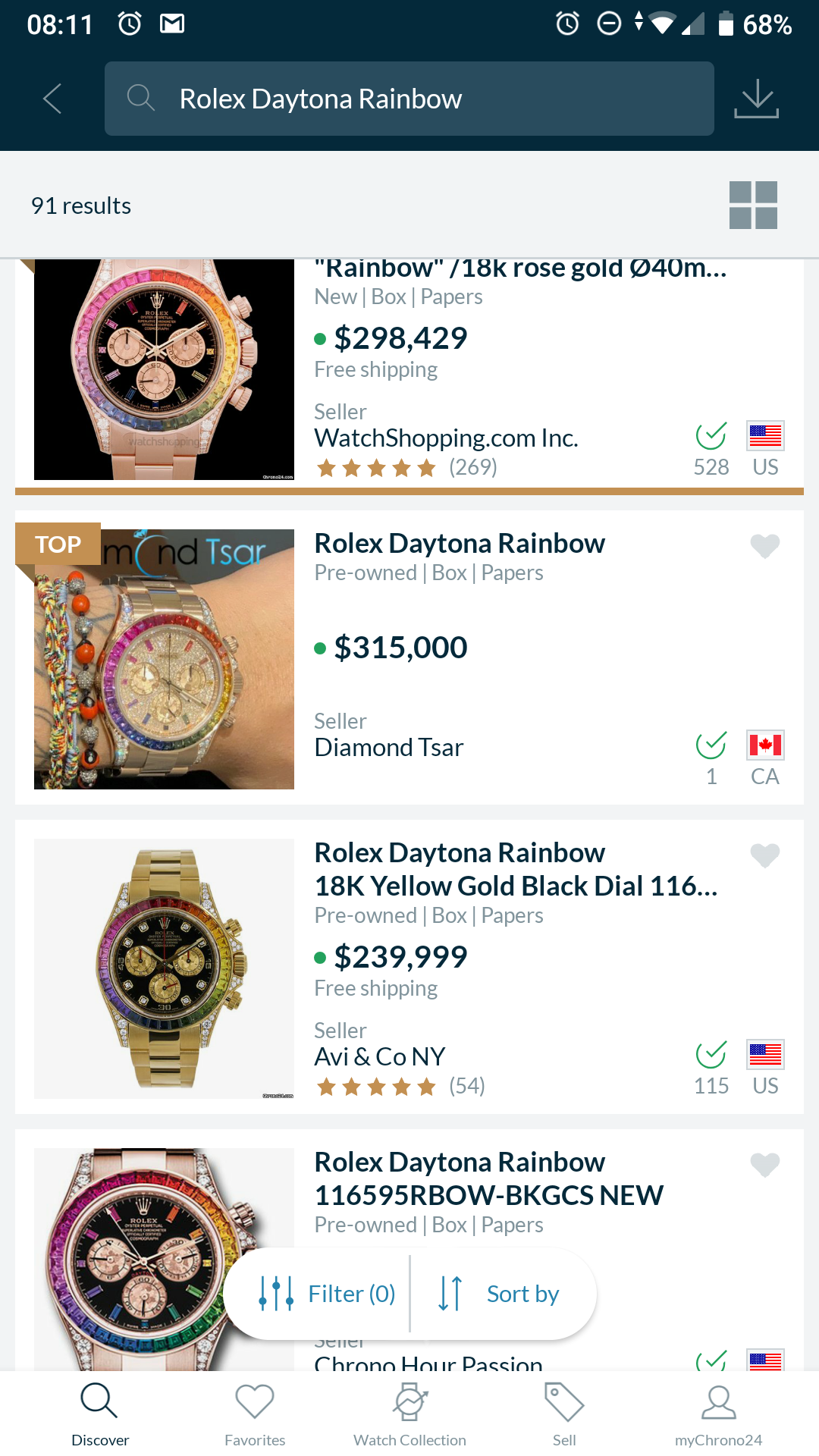Go to the Sell tab
819x1456 pixels.
click(x=564, y=1414)
